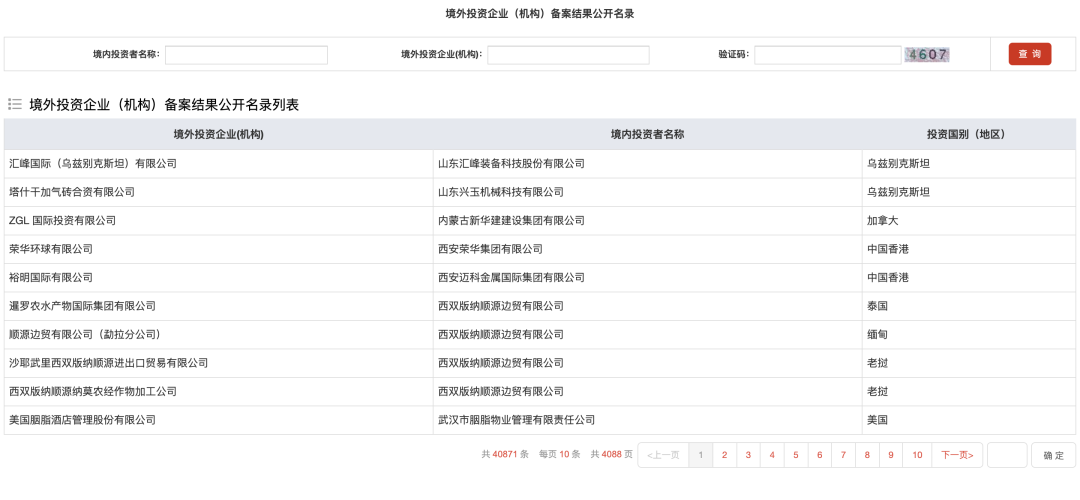Click 武汉市胭脂物业管理有限责任公司 investor cell
This screenshot has height=500, width=1080.
coord(647,420)
